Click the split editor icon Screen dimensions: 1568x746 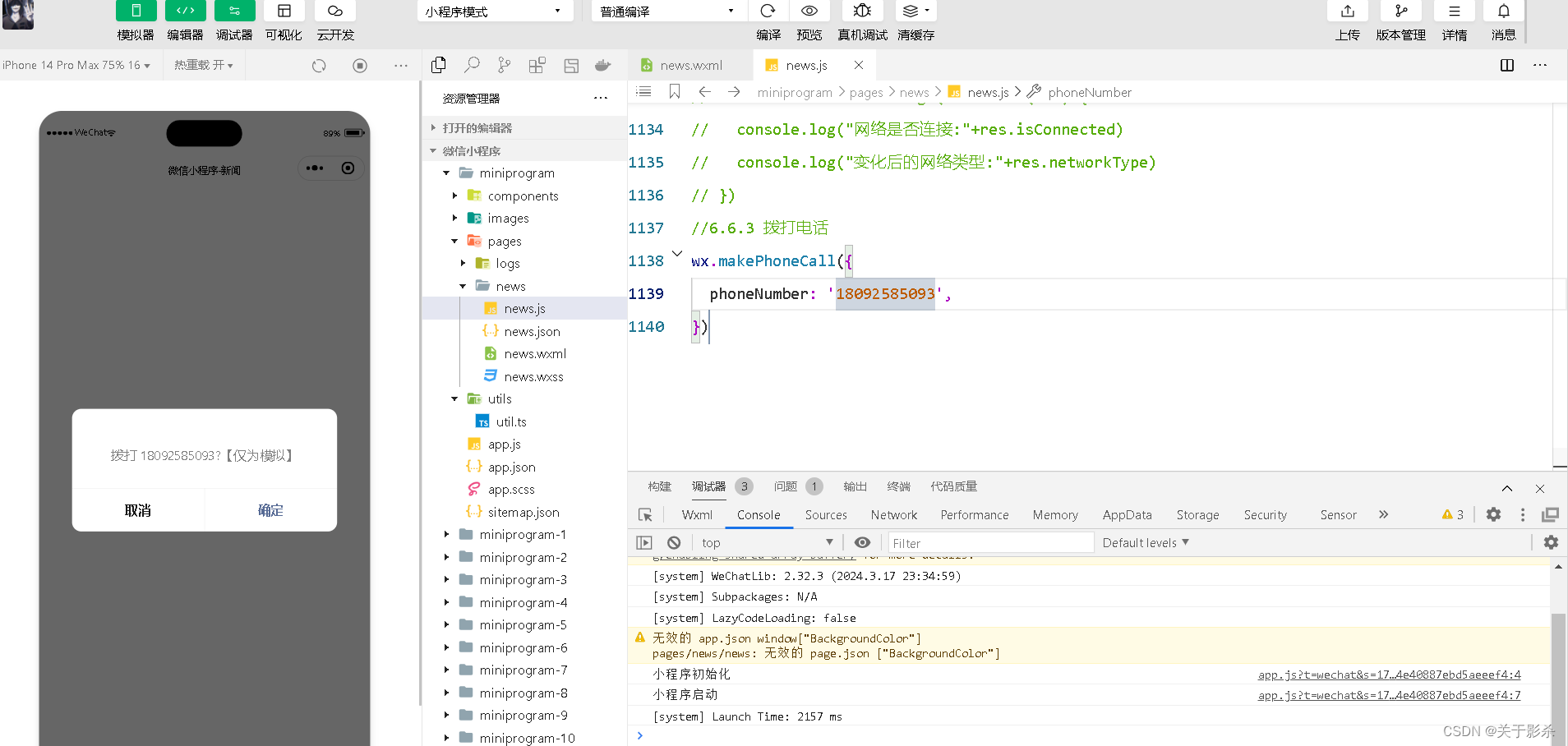pyautogui.click(x=1507, y=65)
